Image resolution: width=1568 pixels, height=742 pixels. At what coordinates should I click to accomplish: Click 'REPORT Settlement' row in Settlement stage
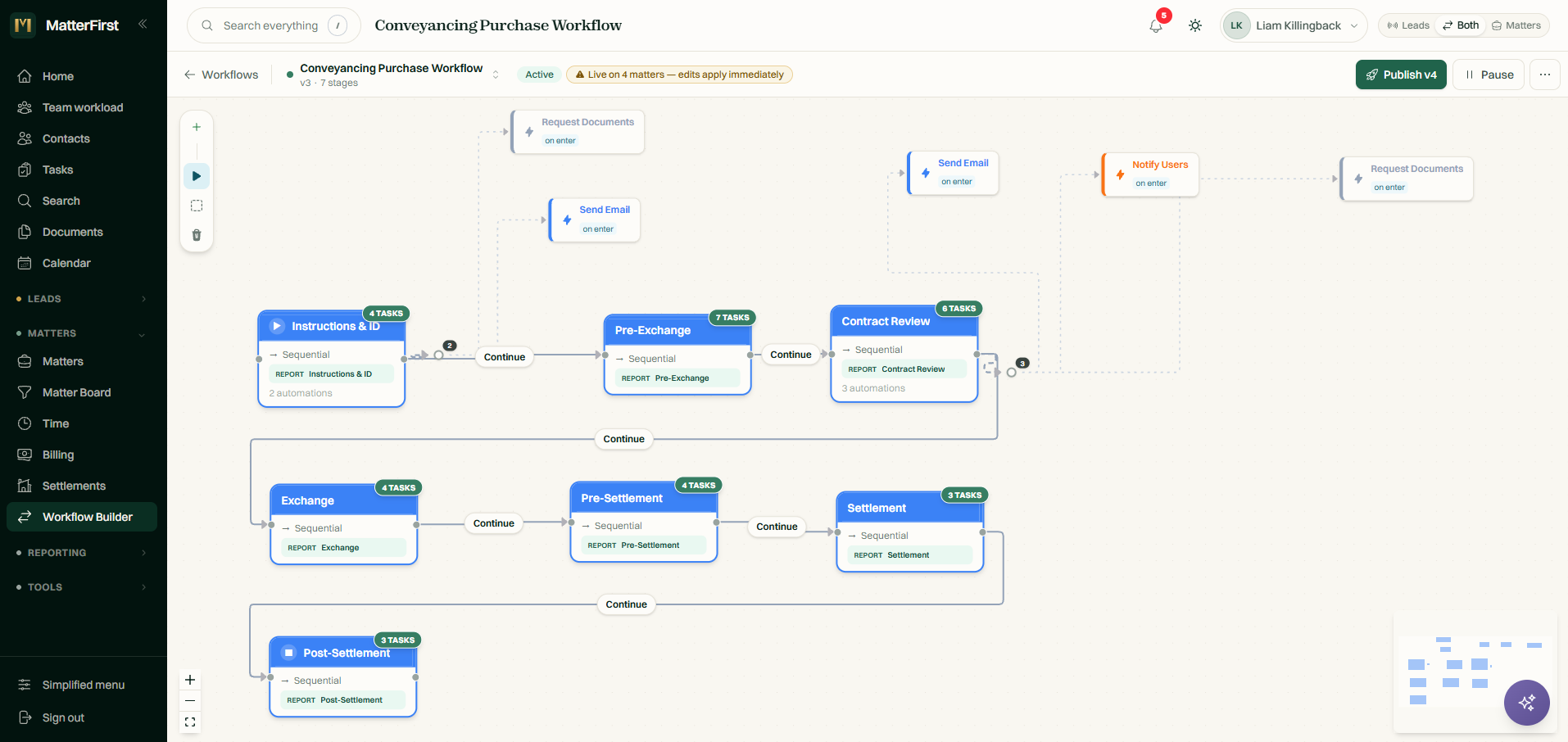pyautogui.click(x=910, y=555)
